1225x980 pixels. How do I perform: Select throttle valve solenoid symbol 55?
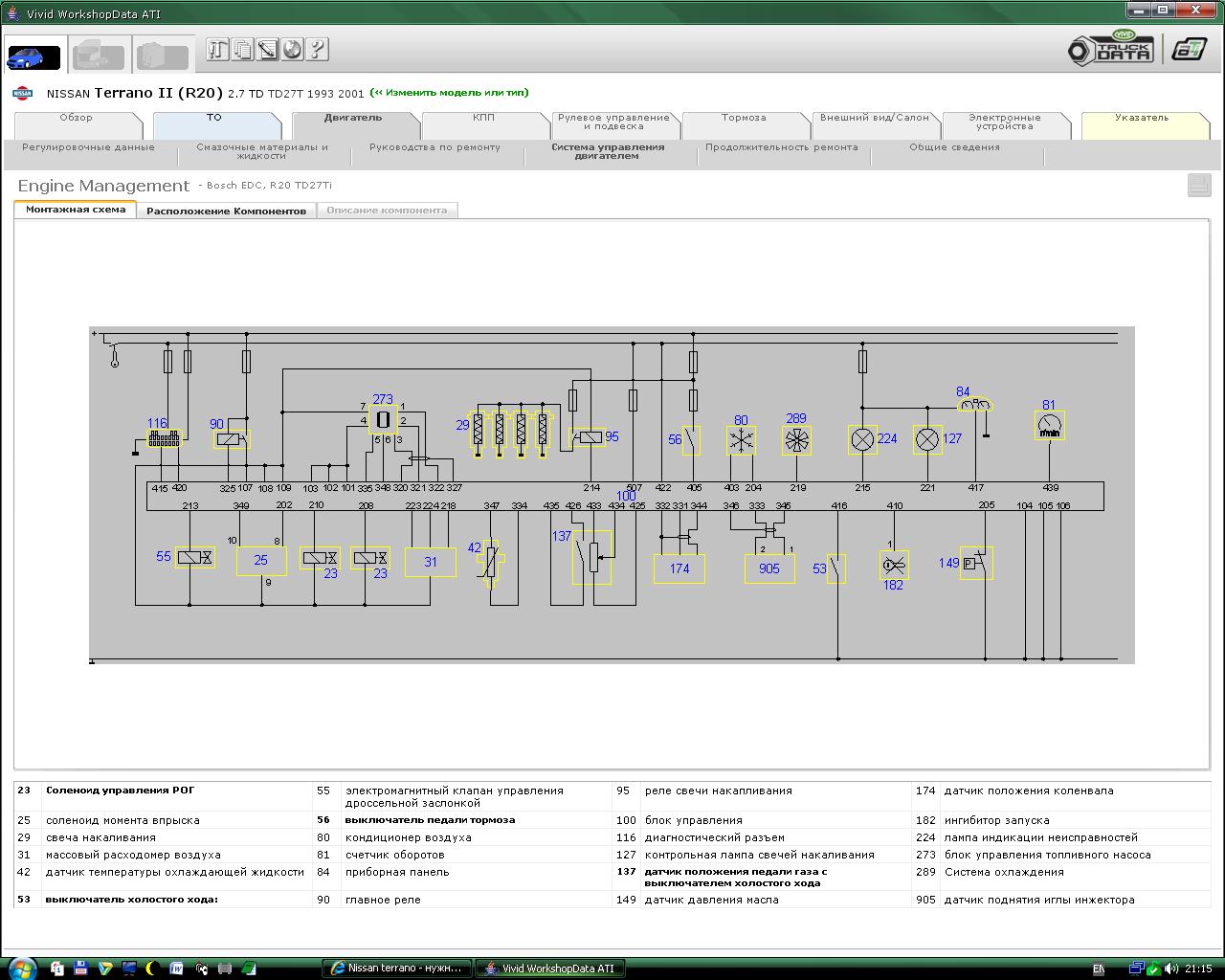tap(195, 557)
